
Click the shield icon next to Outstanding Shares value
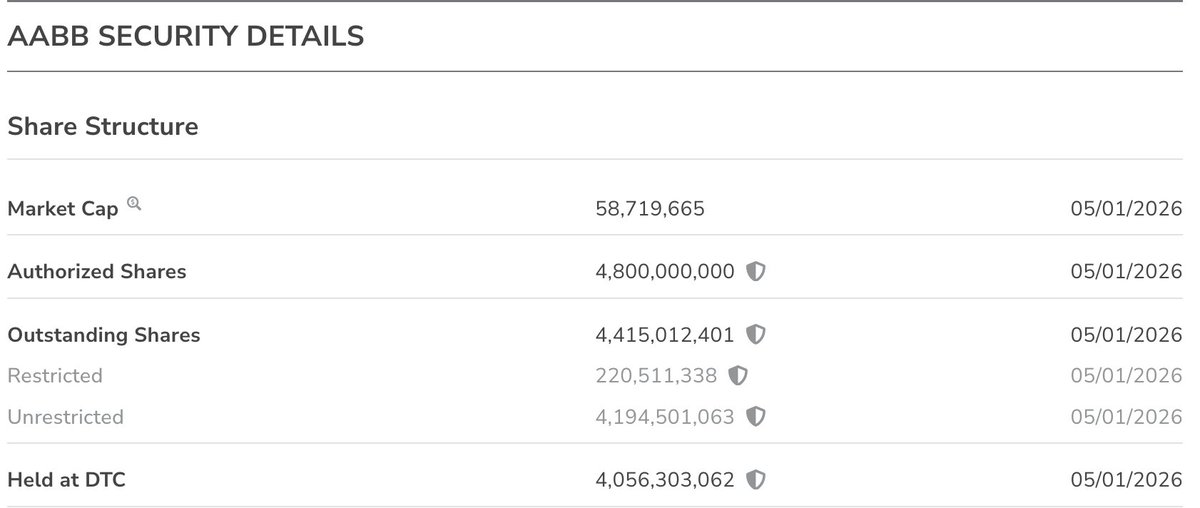(x=757, y=334)
